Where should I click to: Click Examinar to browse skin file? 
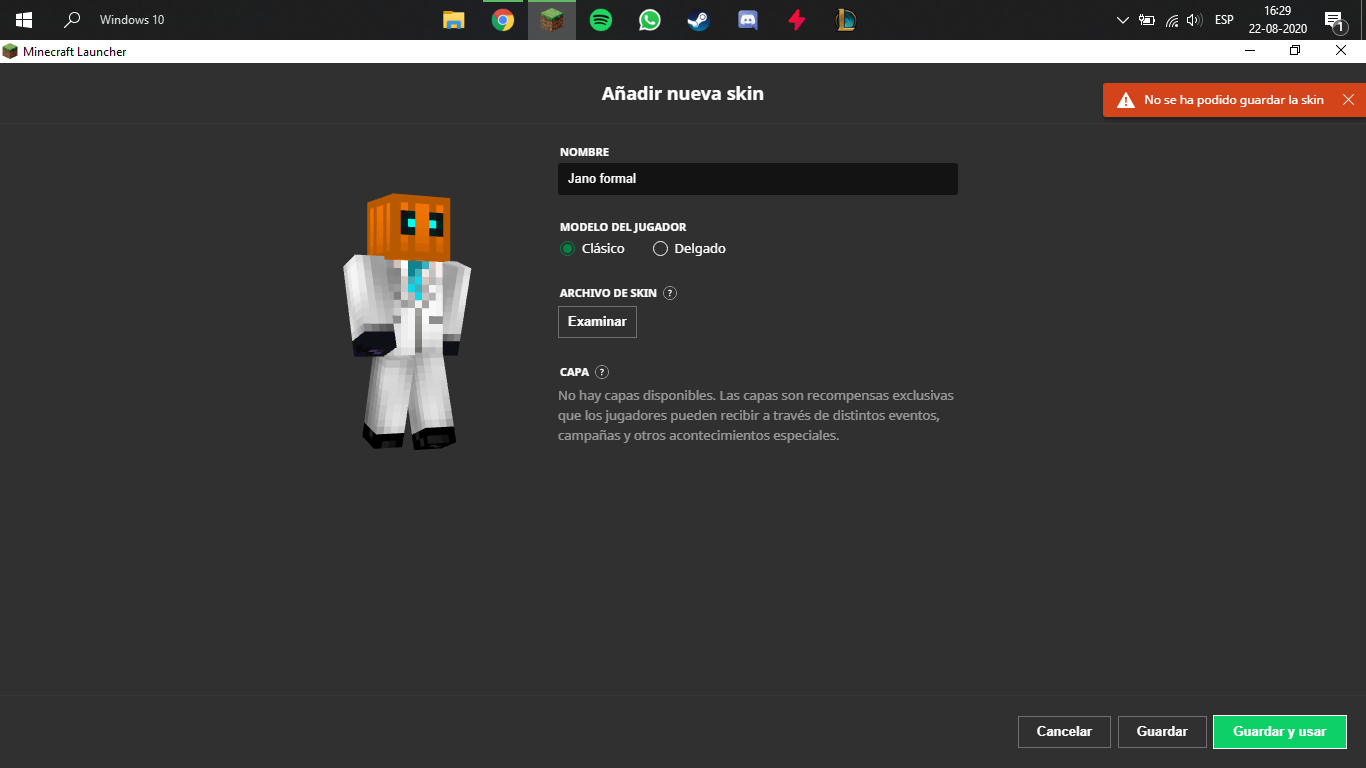click(597, 322)
